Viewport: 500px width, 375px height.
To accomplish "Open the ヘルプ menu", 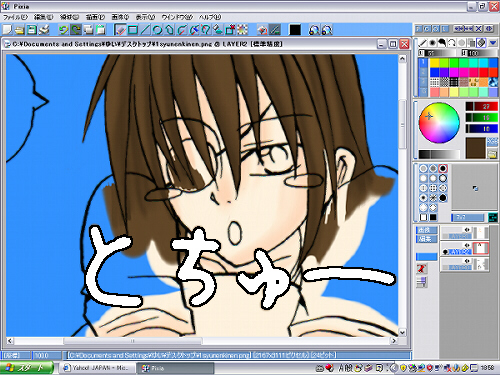I will (x=210, y=17).
